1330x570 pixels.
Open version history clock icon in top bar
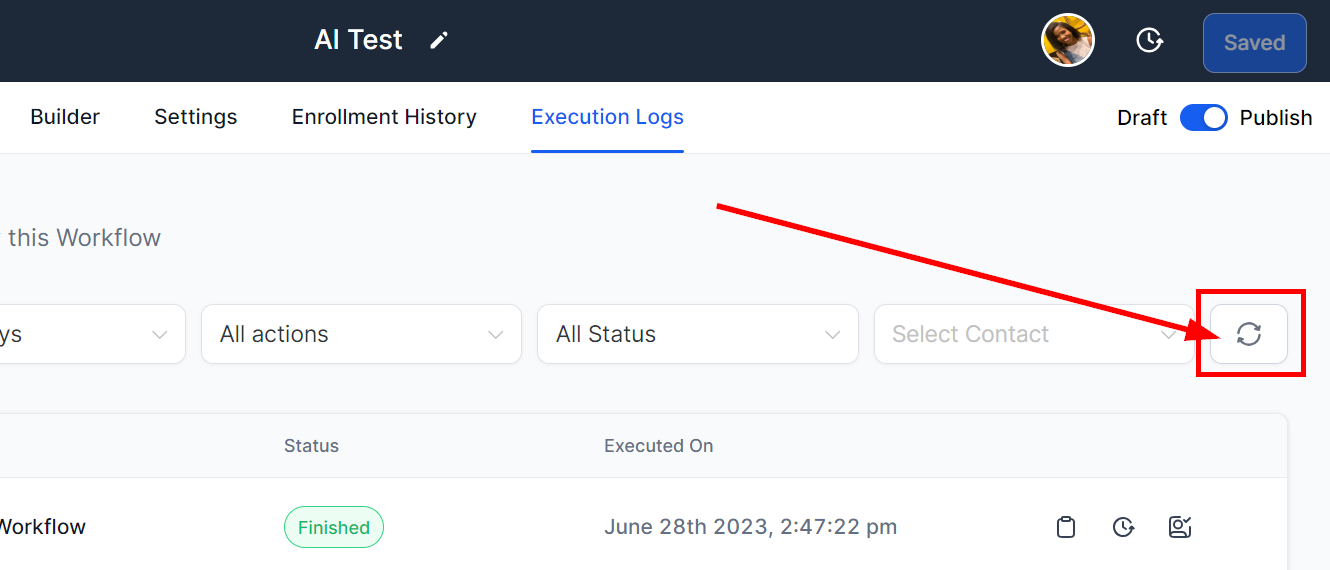pos(1149,41)
